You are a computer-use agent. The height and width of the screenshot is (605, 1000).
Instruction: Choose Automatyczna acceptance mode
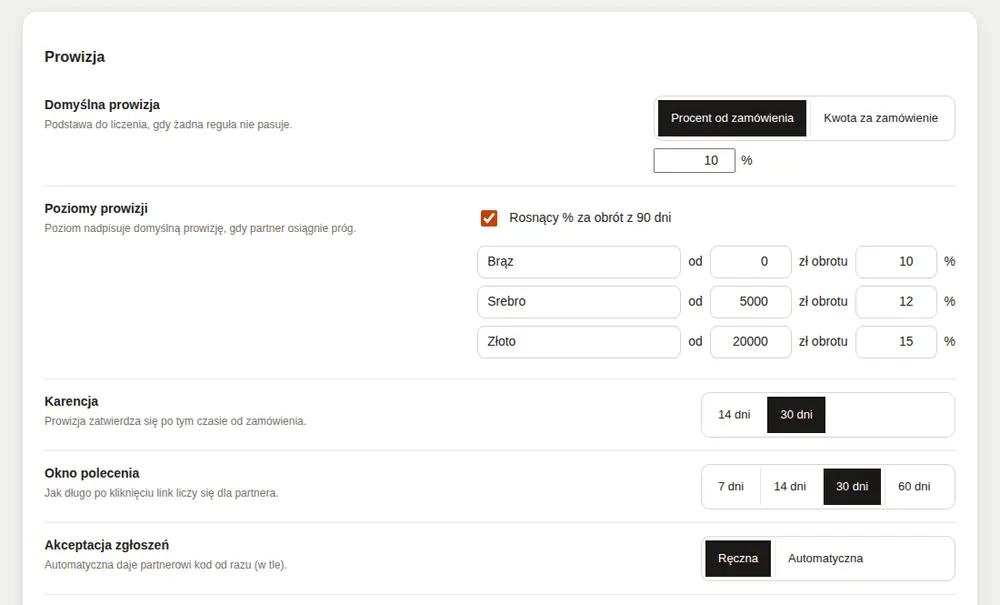(x=825, y=559)
